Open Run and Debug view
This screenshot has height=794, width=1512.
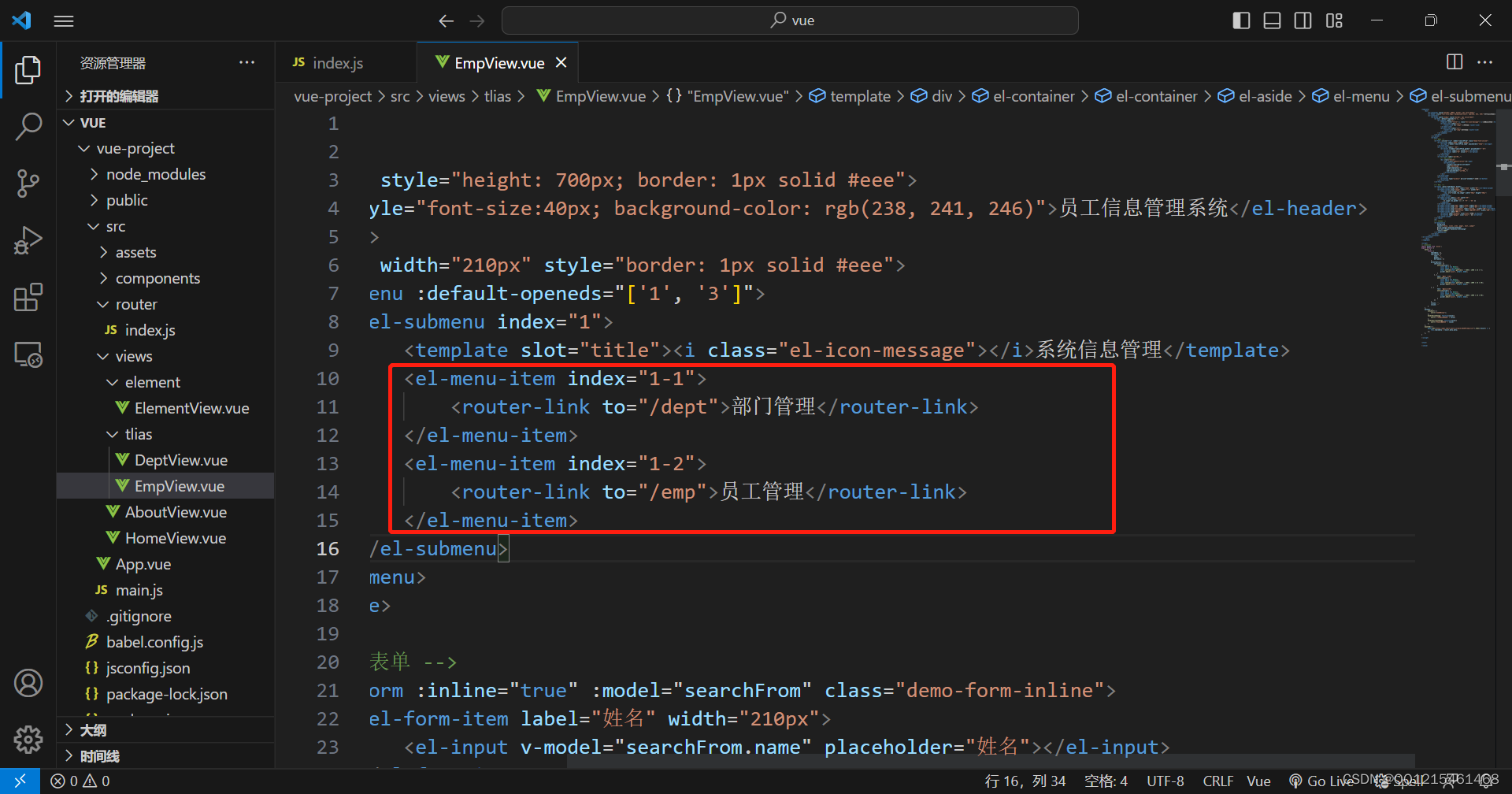[x=28, y=240]
